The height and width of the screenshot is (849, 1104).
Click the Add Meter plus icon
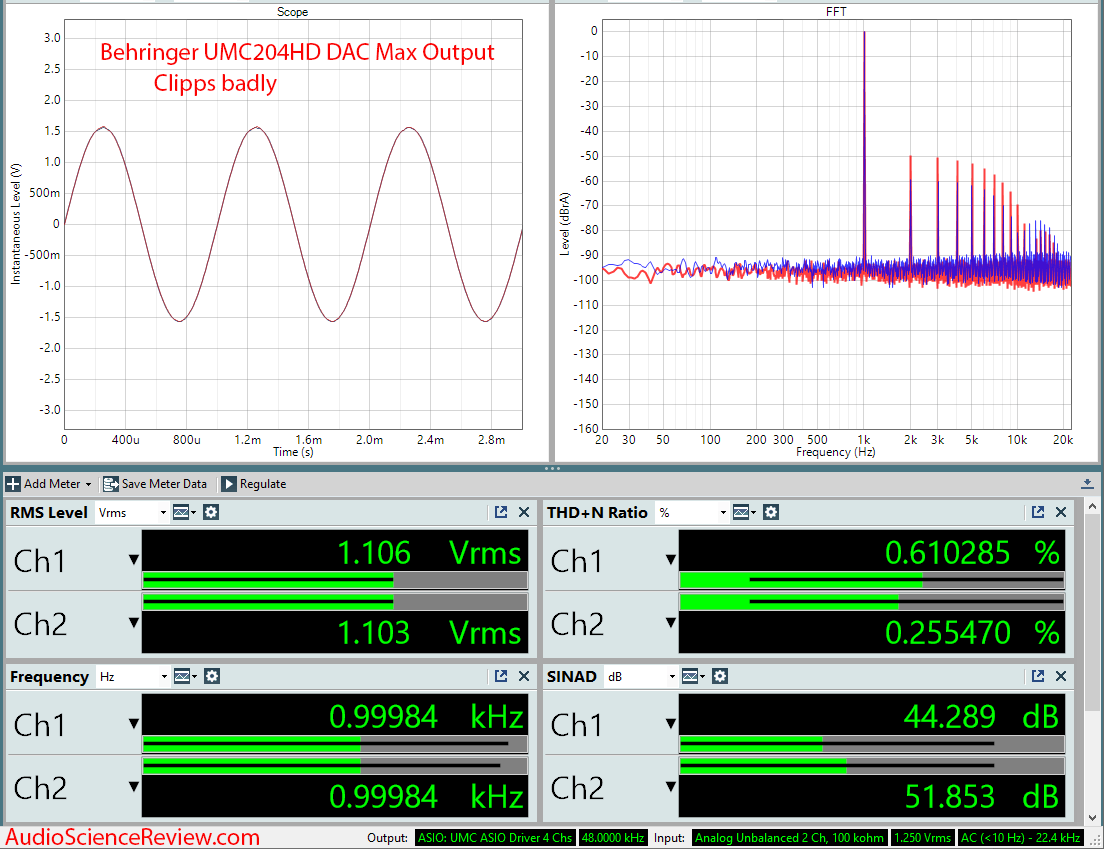coord(13,484)
